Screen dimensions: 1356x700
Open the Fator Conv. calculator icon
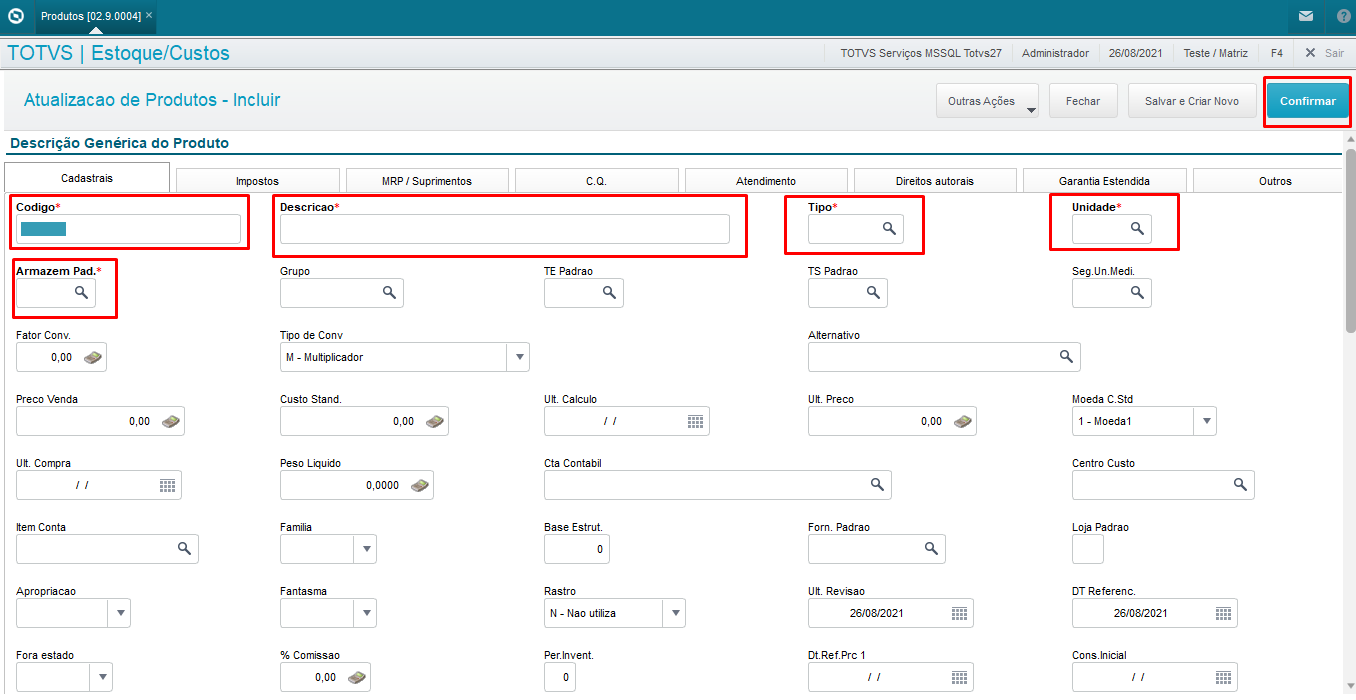click(92, 357)
